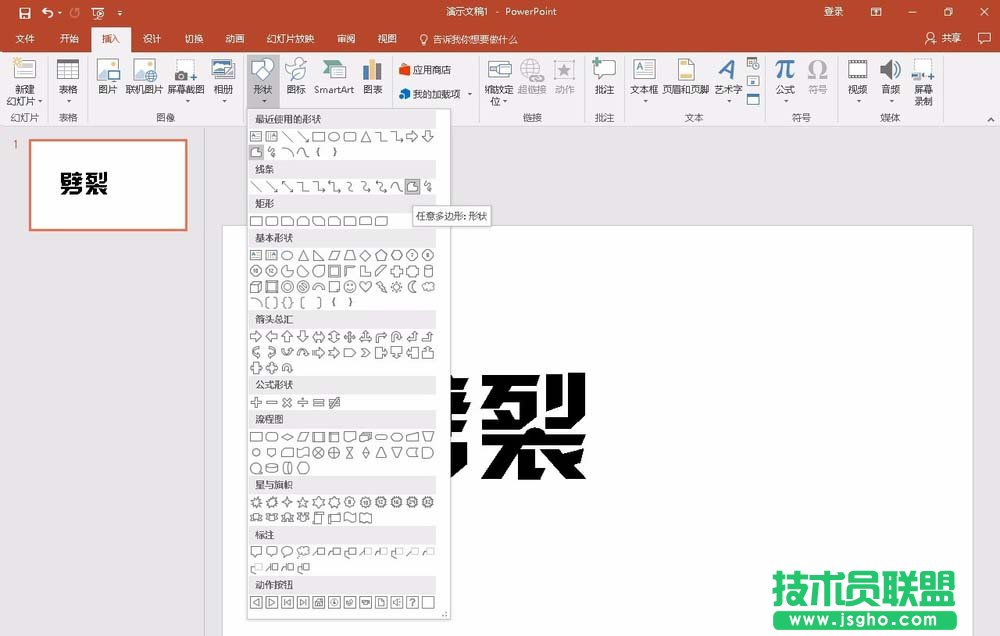Pick the smiley face basic shape
The width and height of the screenshot is (1000, 636).
pyautogui.click(x=349, y=289)
